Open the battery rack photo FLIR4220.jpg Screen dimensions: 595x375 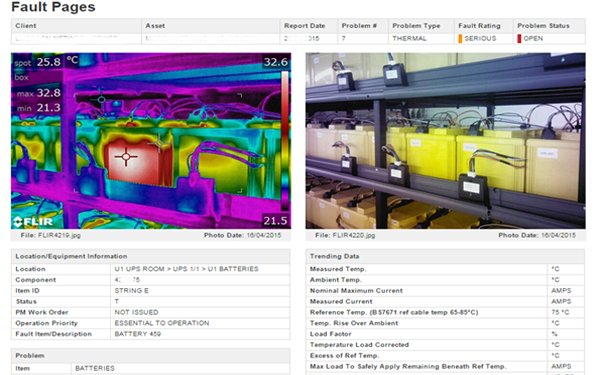coord(445,140)
